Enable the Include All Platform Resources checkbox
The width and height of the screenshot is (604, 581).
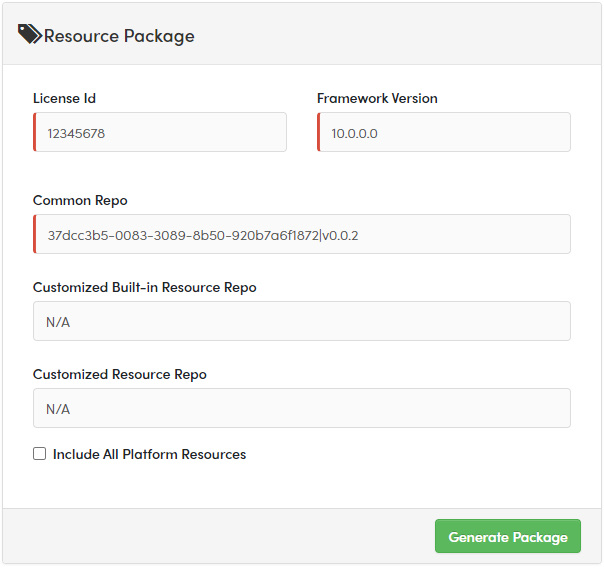pyautogui.click(x=40, y=453)
